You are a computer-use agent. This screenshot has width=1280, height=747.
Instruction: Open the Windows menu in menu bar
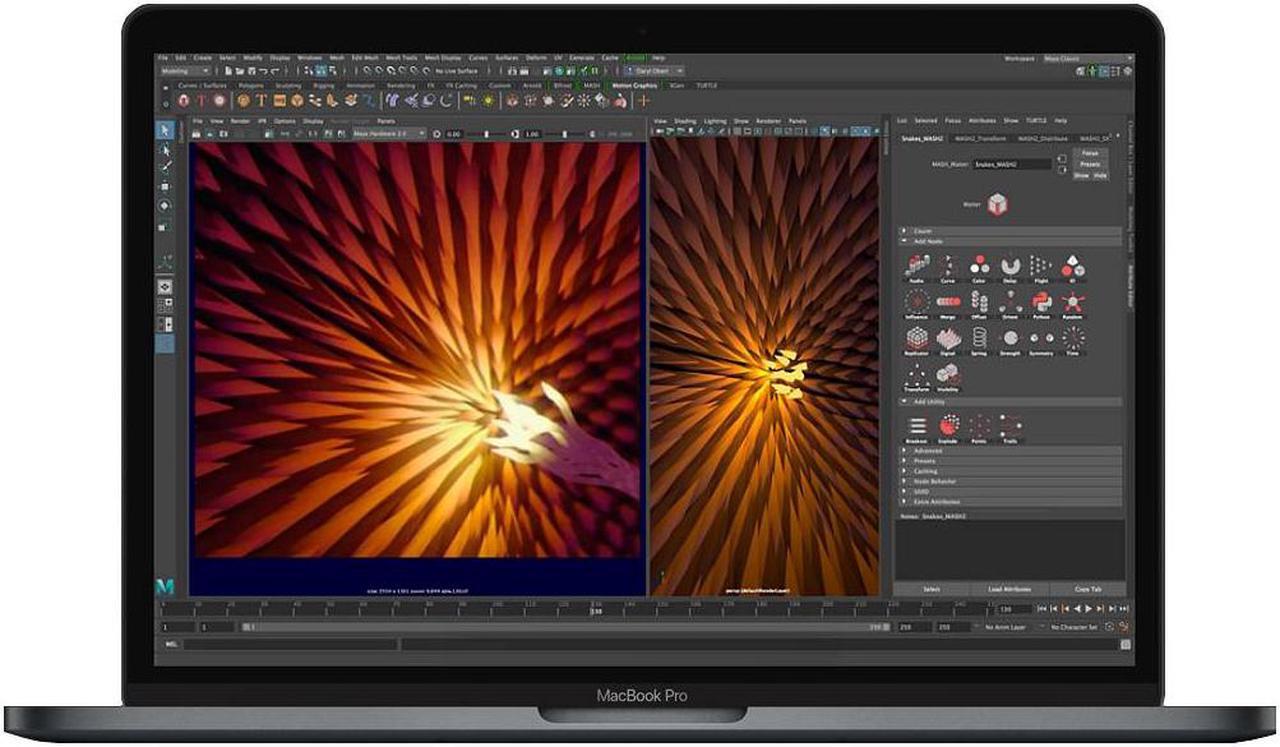(310, 58)
